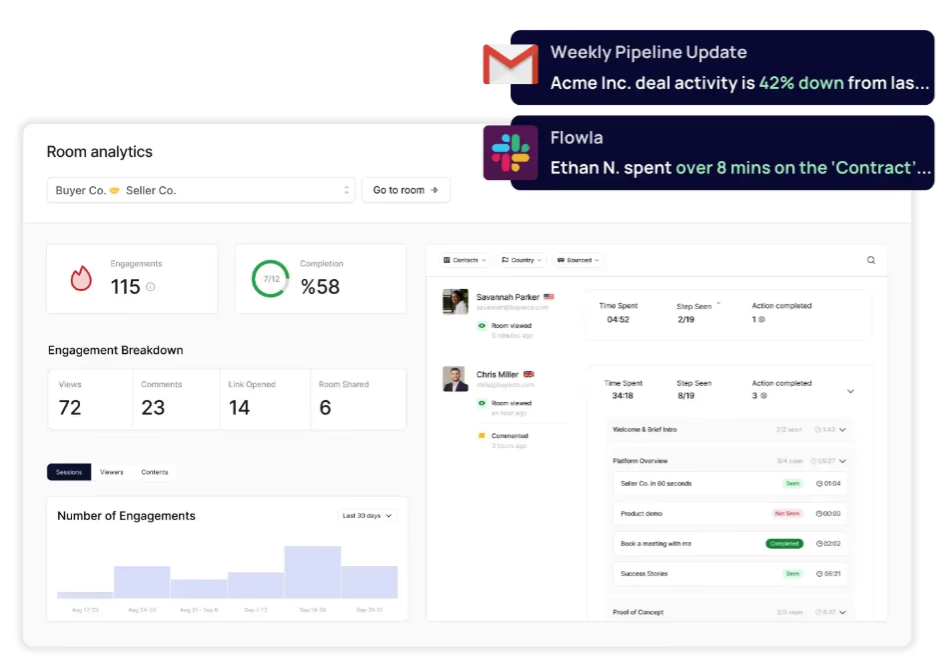Click Chris Miller's UK flag icon
The height and width of the screenshot is (661, 936).
click(x=529, y=374)
